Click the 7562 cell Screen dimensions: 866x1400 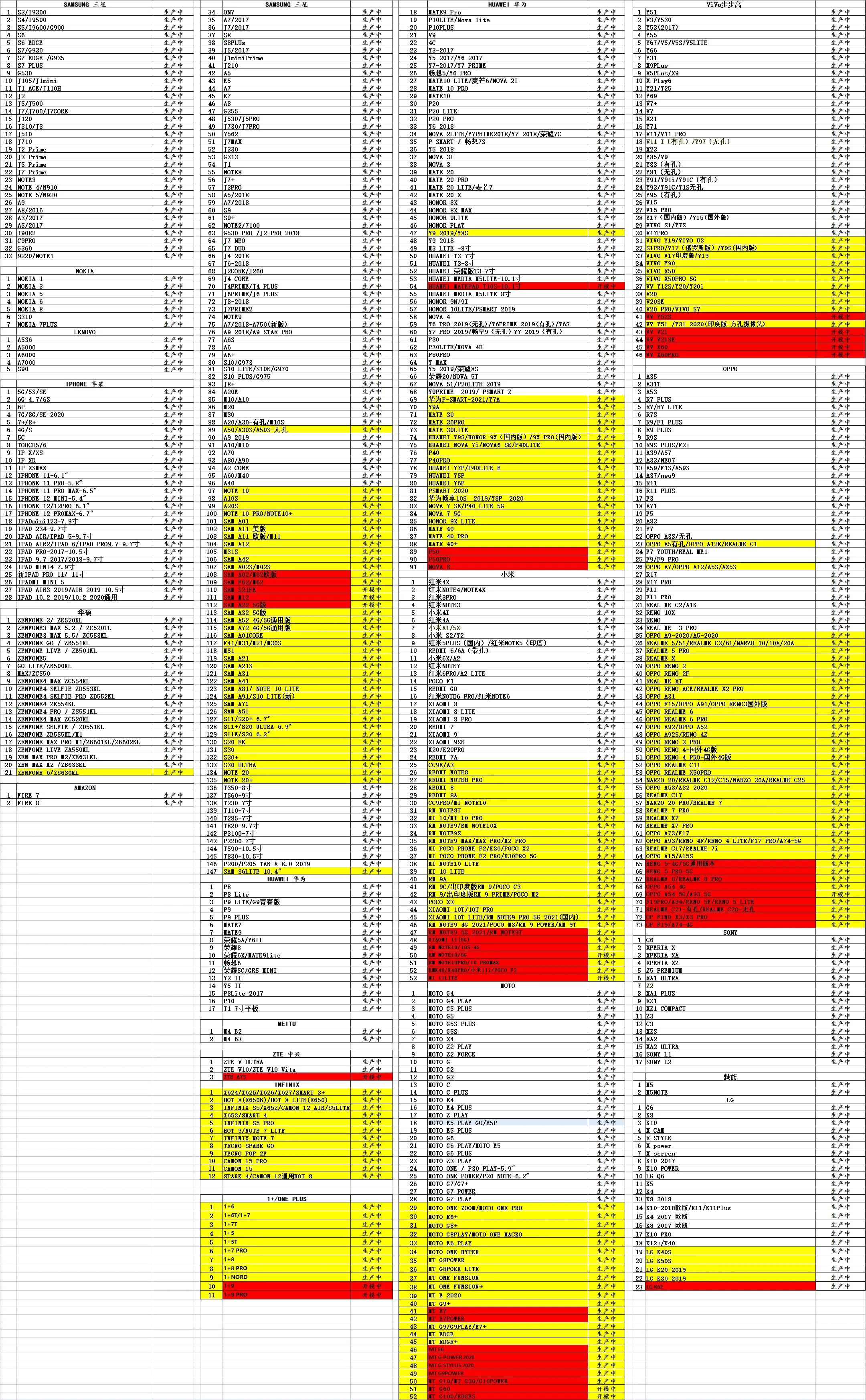[x=286, y=134]
